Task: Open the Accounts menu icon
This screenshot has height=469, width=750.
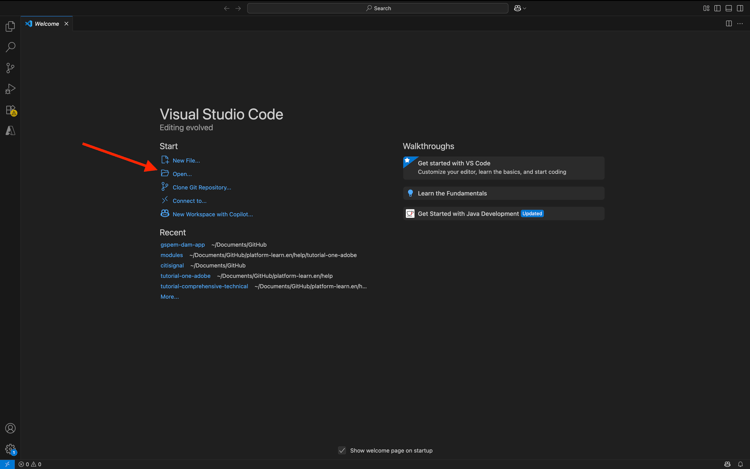Action: coord(10,428)
